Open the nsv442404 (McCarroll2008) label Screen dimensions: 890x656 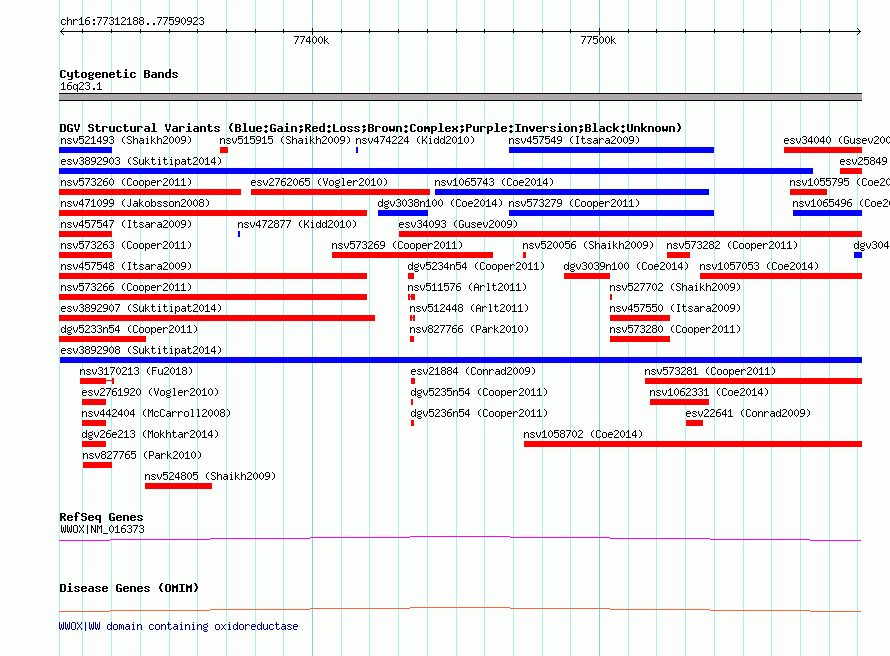156,413
